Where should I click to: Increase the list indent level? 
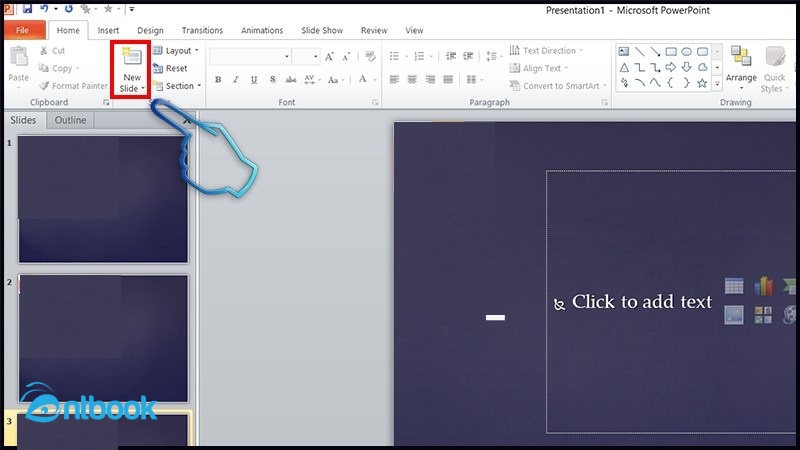tap(468, 56)
